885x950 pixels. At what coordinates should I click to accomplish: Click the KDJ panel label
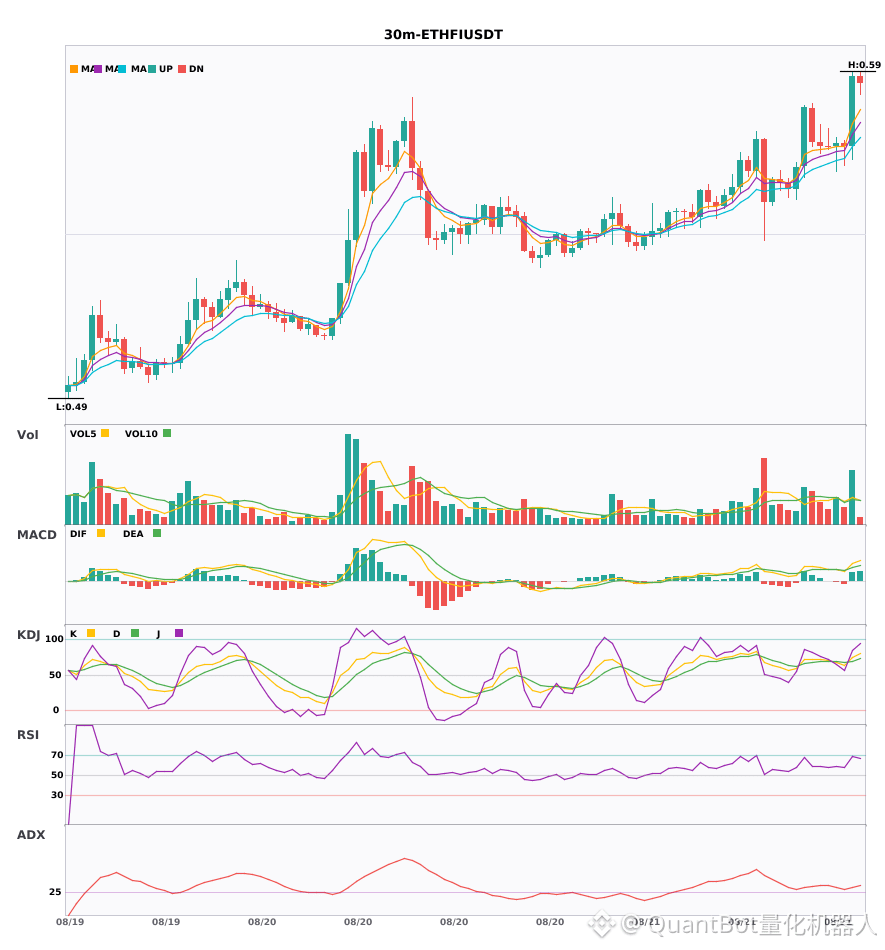[x=28, y=635]
